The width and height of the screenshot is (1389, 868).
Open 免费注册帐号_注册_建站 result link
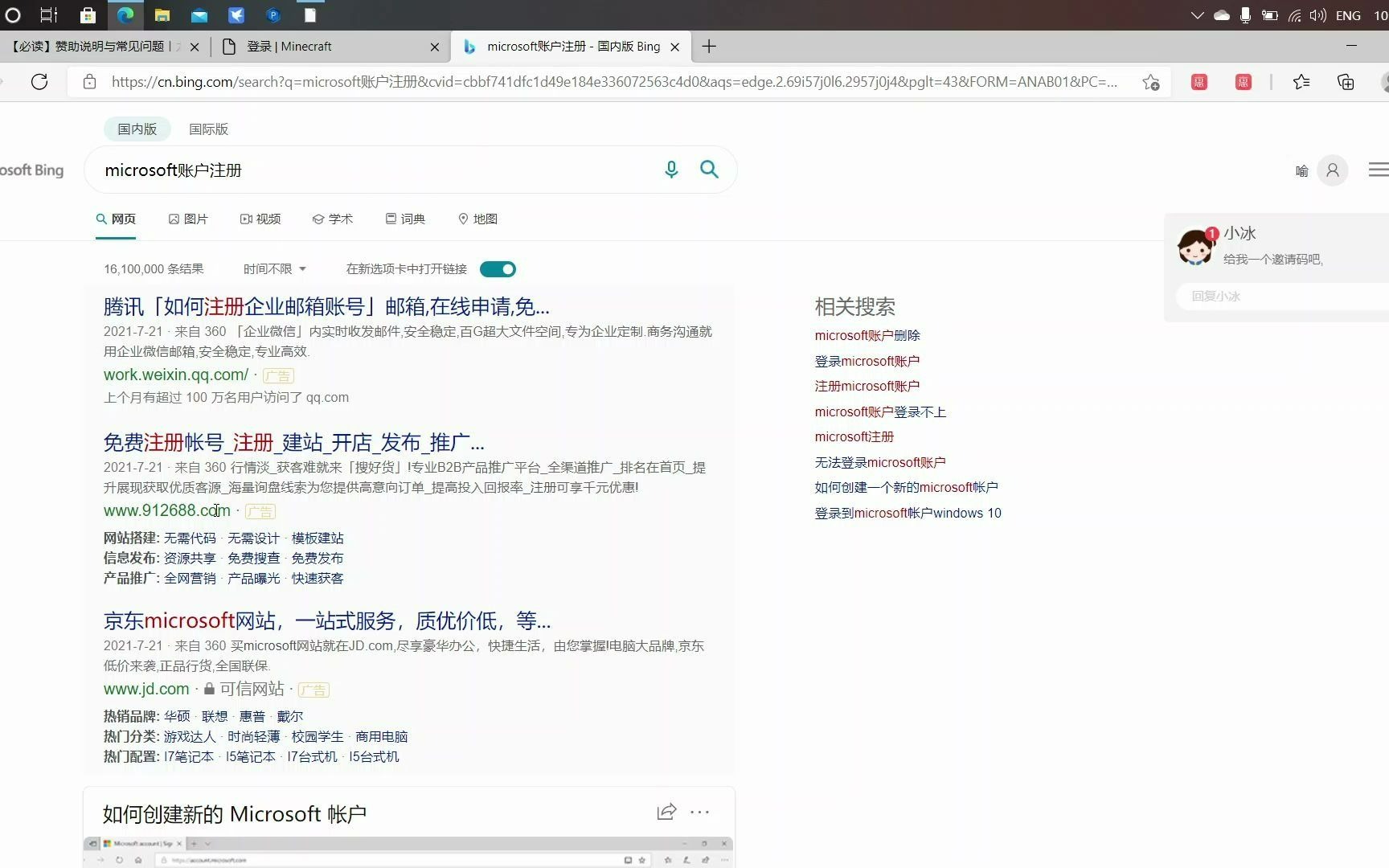293,442
